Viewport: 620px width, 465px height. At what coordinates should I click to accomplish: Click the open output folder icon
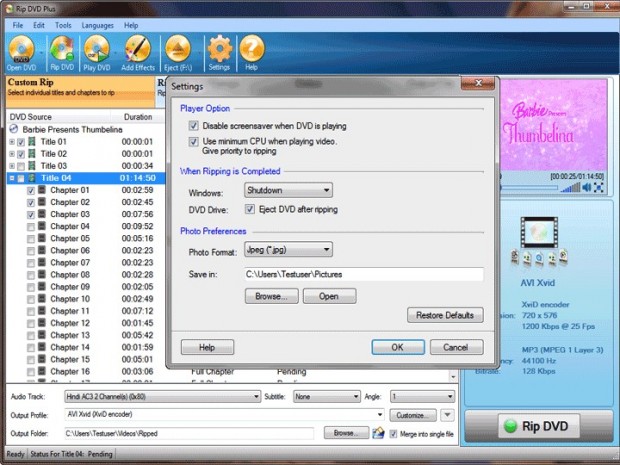[378, 433]
